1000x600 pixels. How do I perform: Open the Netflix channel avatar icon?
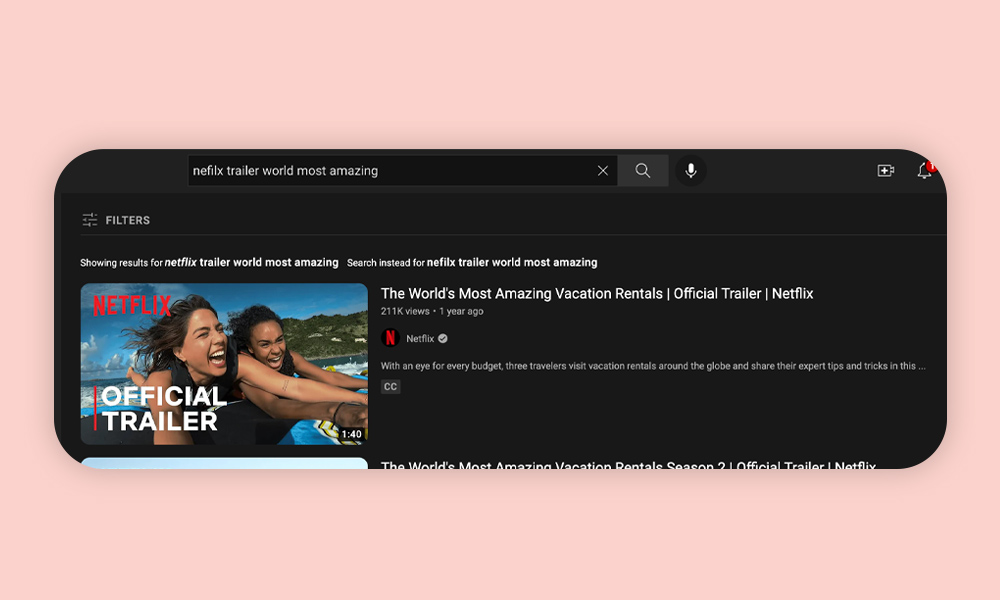click(390, 338)
